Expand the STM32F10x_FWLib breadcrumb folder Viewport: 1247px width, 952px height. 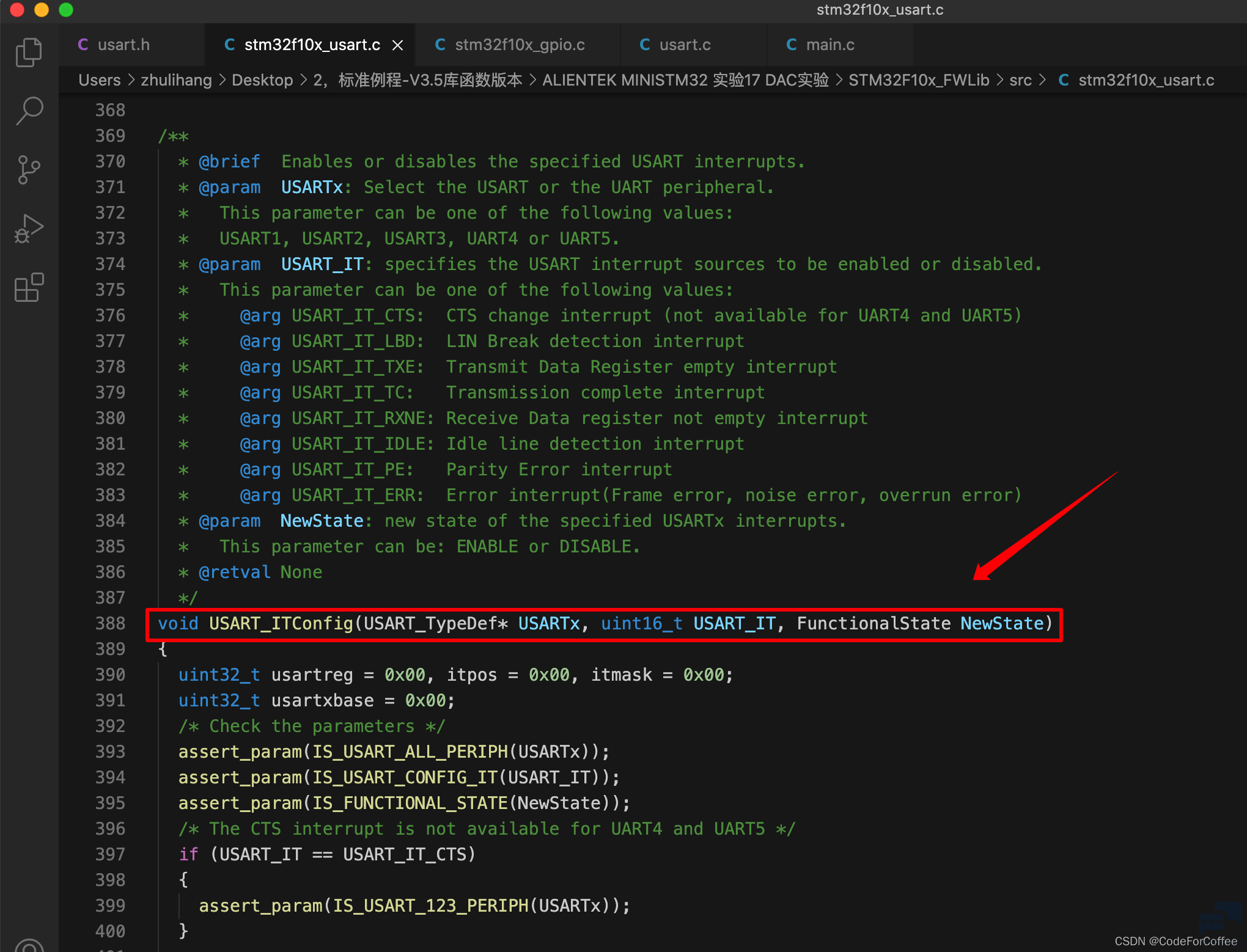[918, 80]
